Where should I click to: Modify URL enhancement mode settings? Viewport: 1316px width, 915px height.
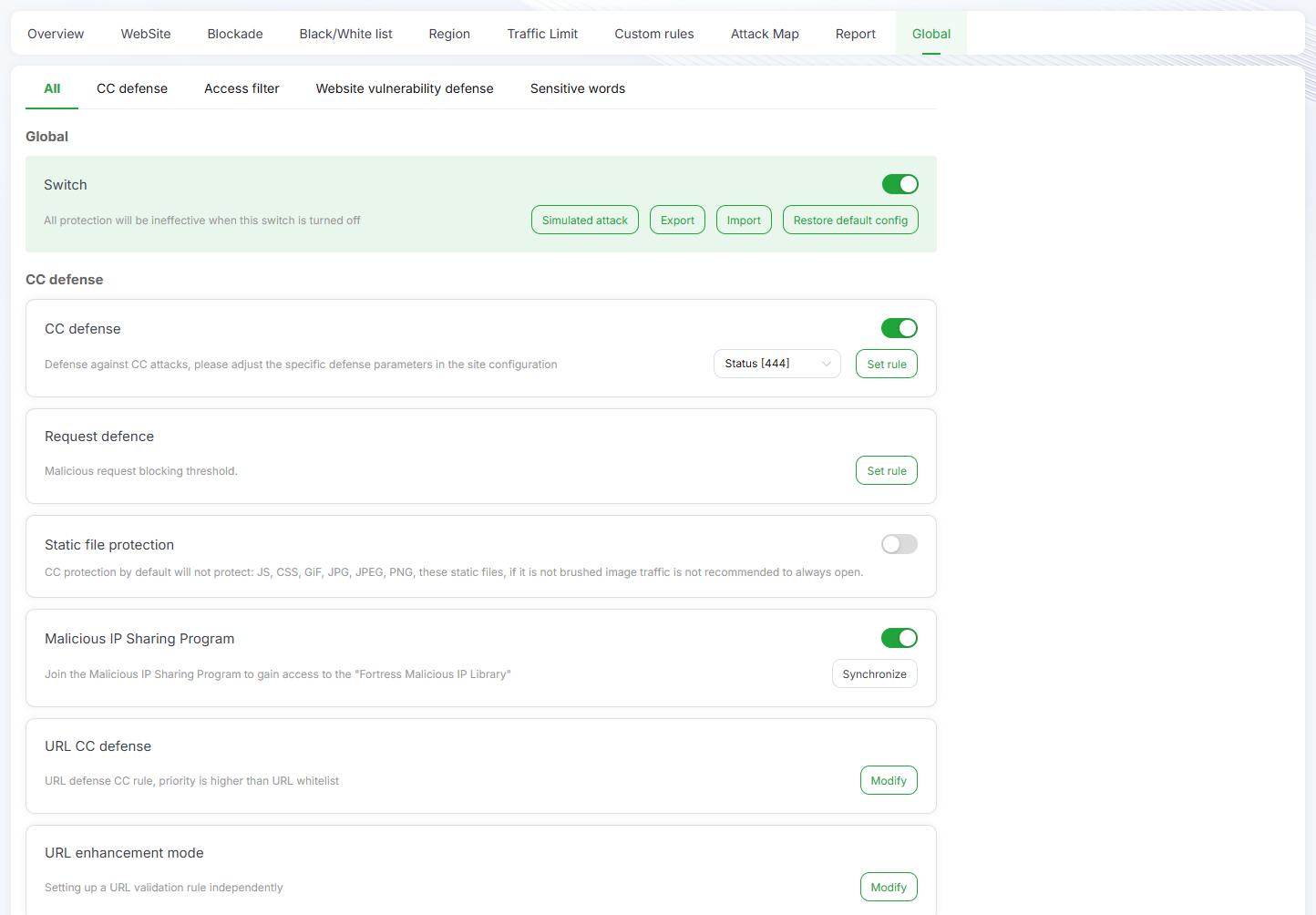coord(888,888)
